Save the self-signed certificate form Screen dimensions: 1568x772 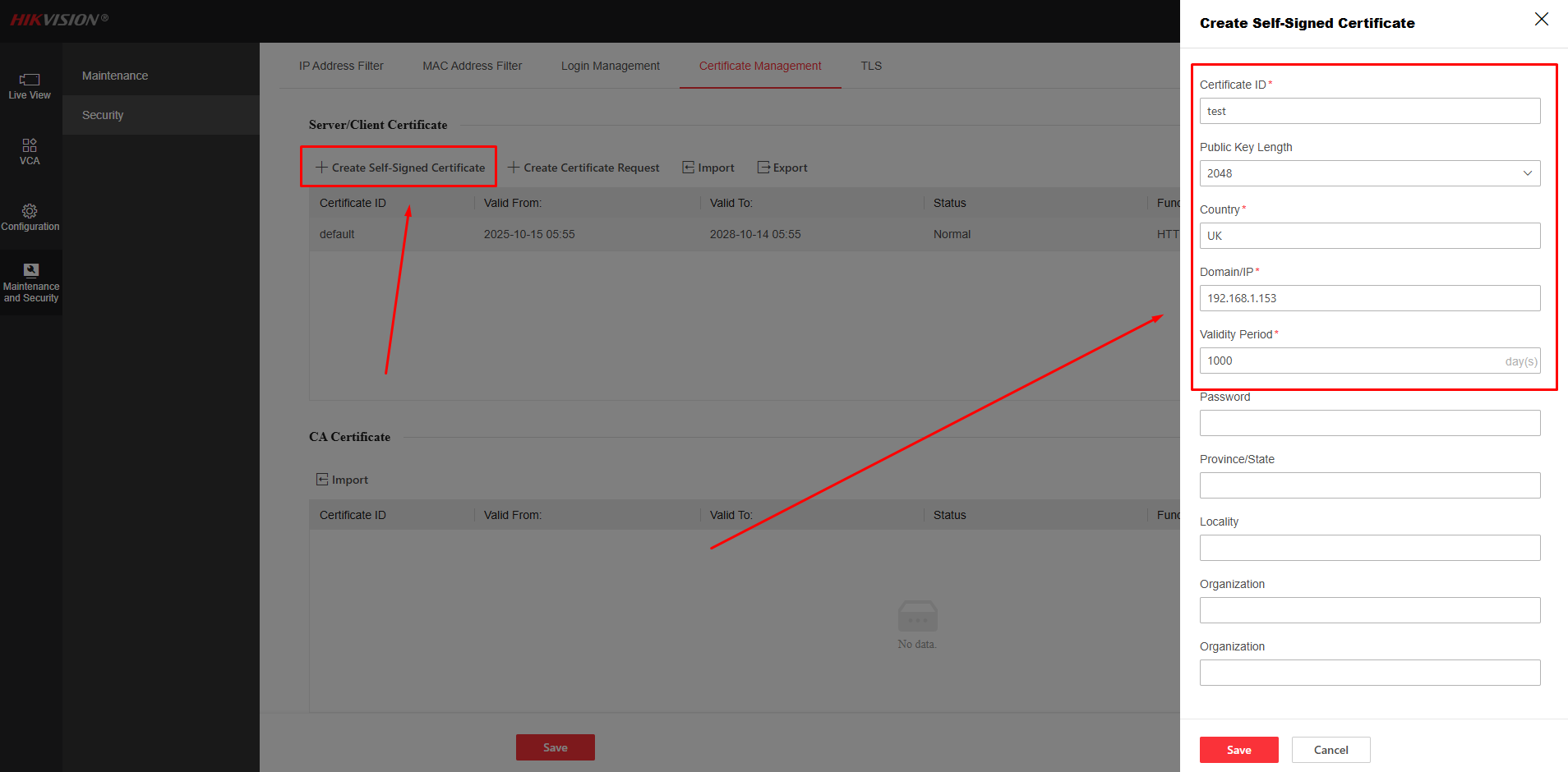click(1238, 750)
